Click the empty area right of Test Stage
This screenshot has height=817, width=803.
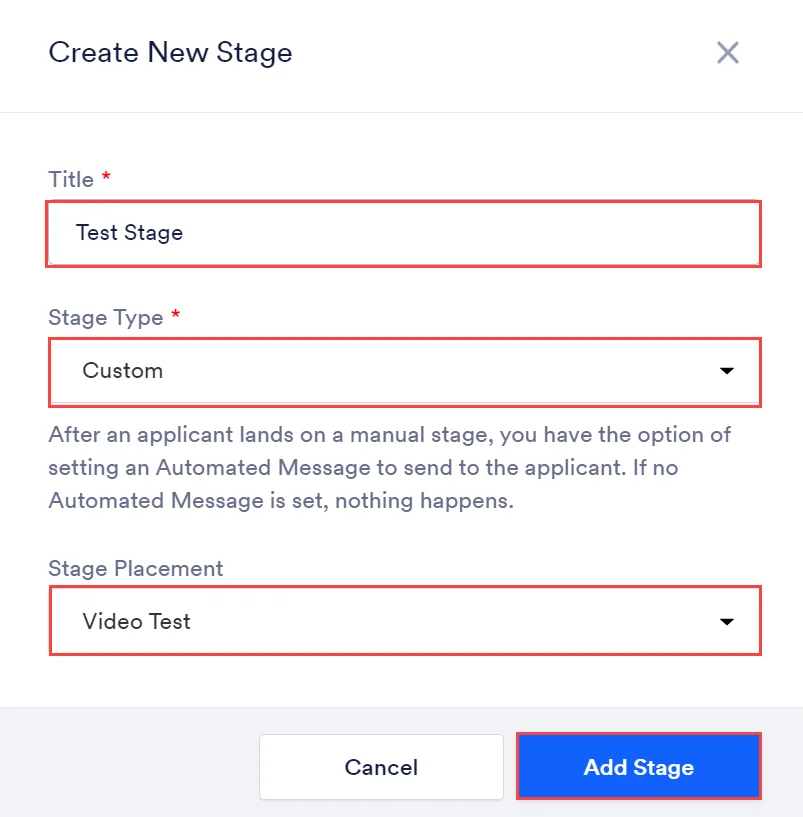469,234
